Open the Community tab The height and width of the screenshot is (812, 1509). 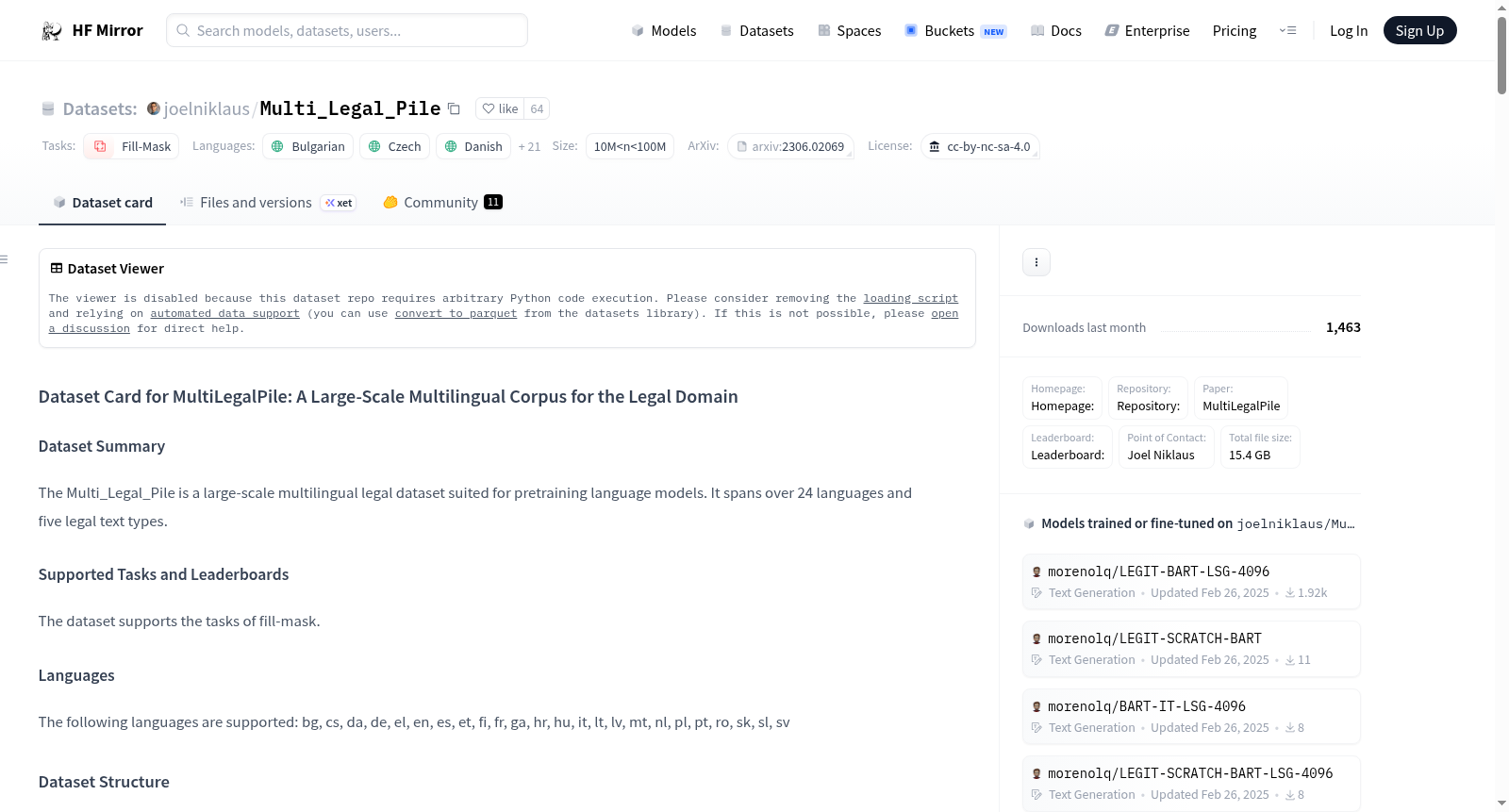point(442,202)
